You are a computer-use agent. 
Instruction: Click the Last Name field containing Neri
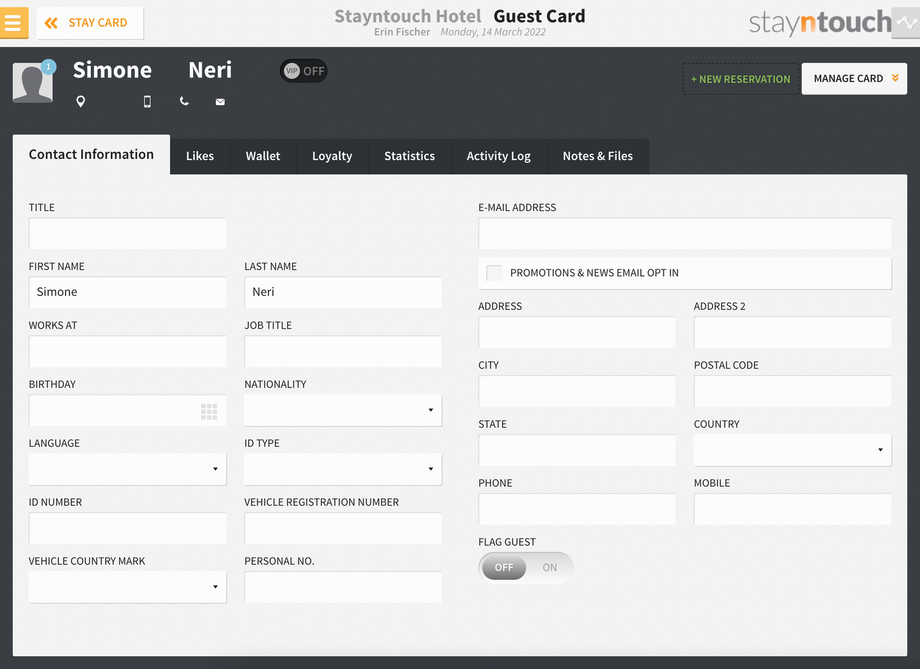343,292
